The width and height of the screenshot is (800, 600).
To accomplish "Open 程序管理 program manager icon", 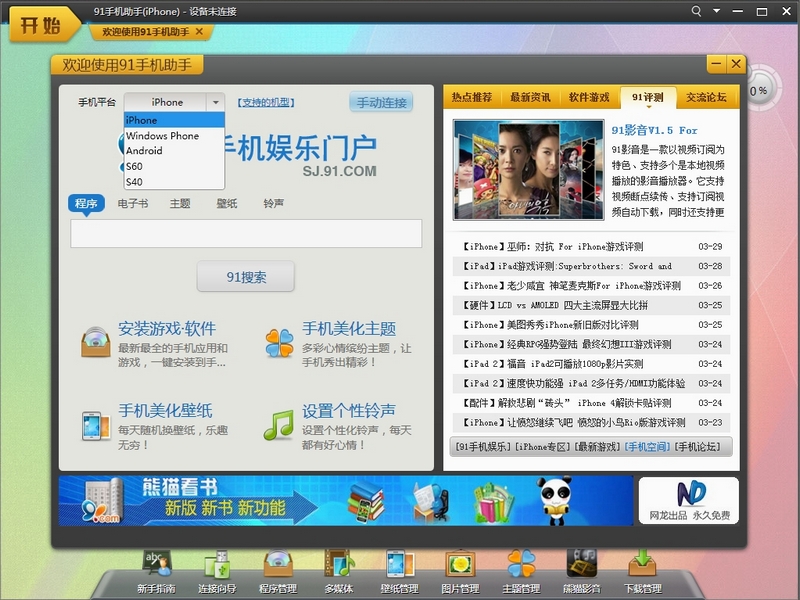I will 277,567.
